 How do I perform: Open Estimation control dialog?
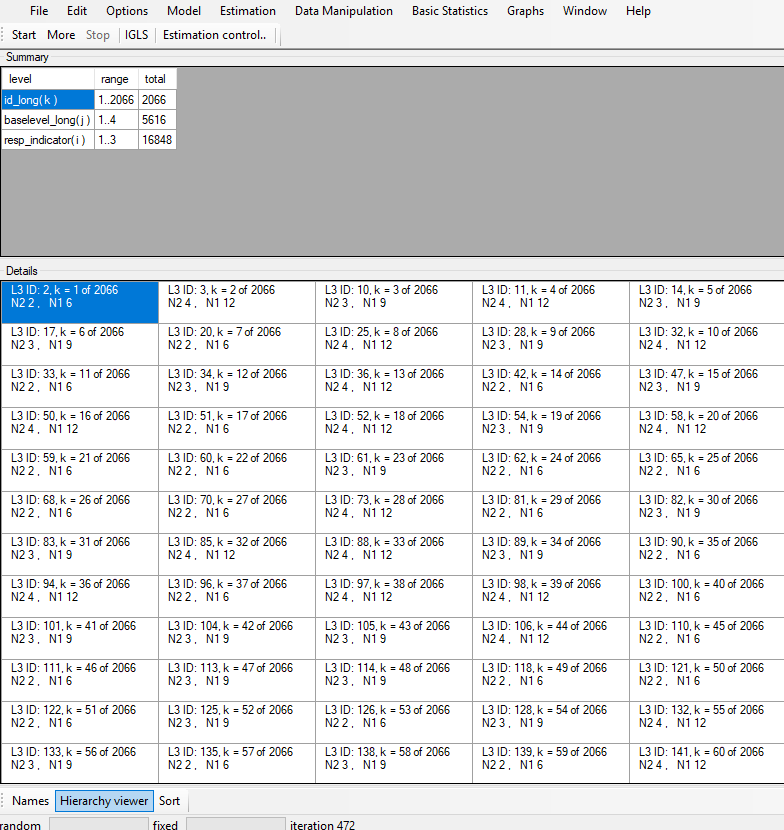pyautogui.click(x=215, y=35)
